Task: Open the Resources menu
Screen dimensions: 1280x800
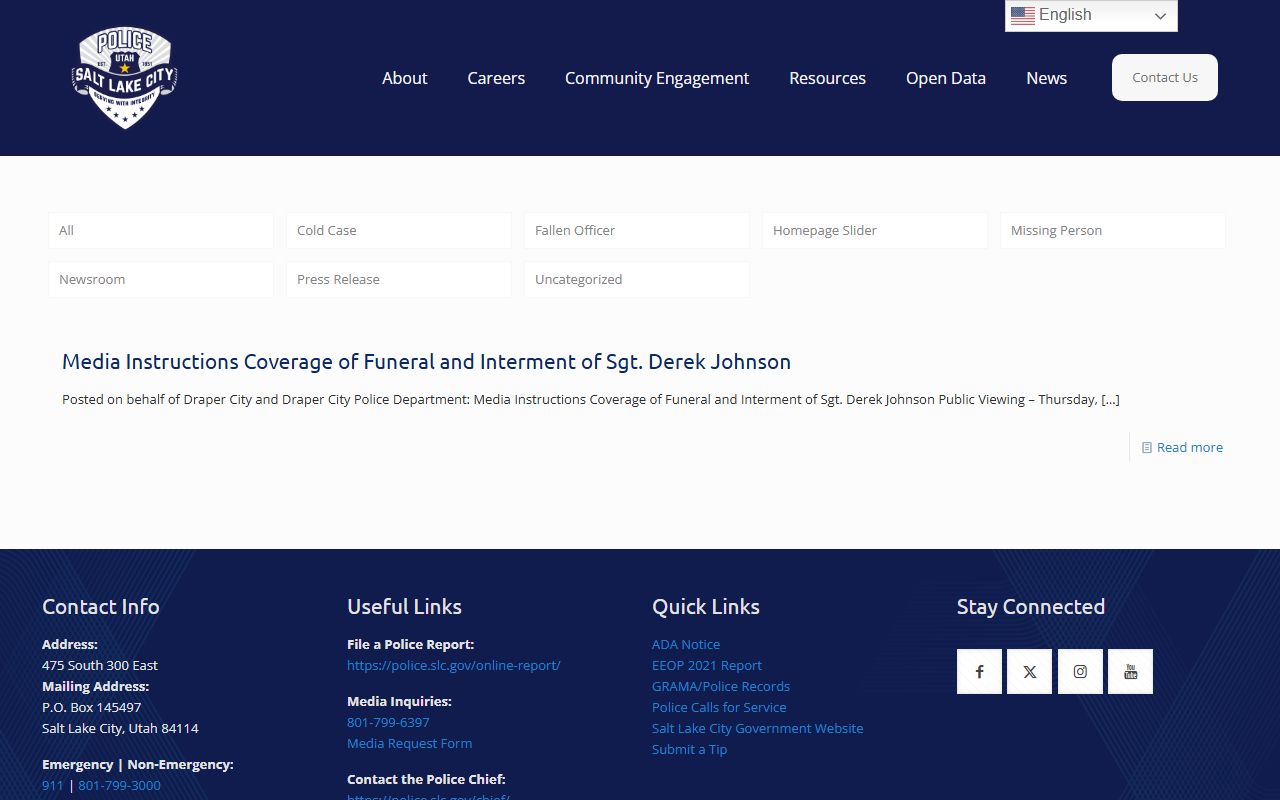Action: pos(827,78)
